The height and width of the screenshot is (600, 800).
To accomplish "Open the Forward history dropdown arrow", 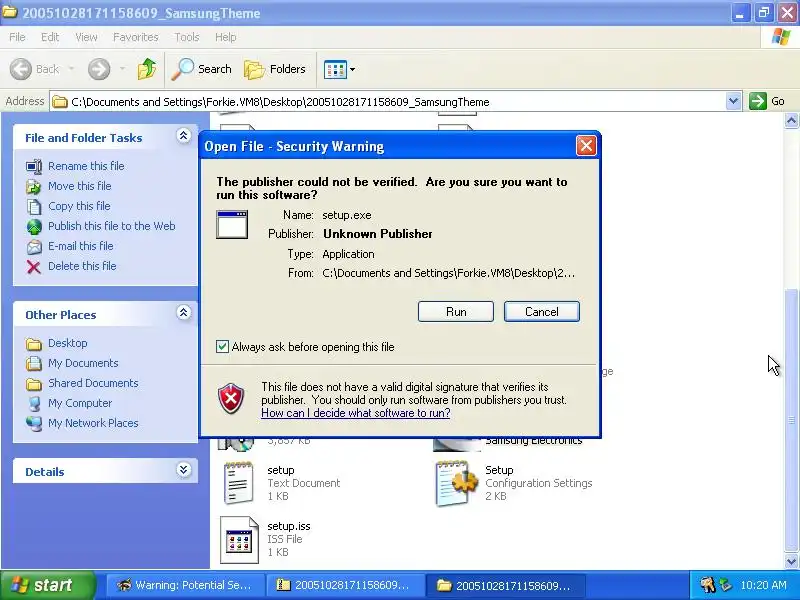I will pos(122,69).
